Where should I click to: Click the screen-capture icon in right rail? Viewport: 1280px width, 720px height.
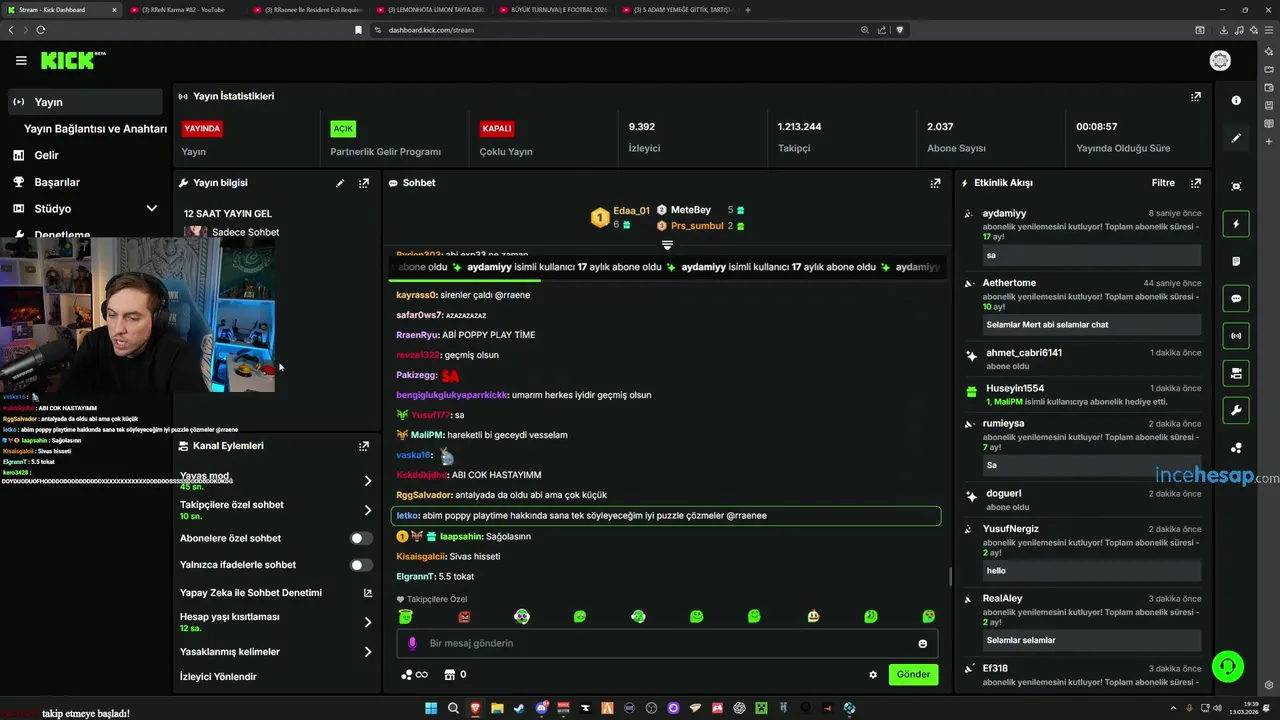[x=1236, y=187]
